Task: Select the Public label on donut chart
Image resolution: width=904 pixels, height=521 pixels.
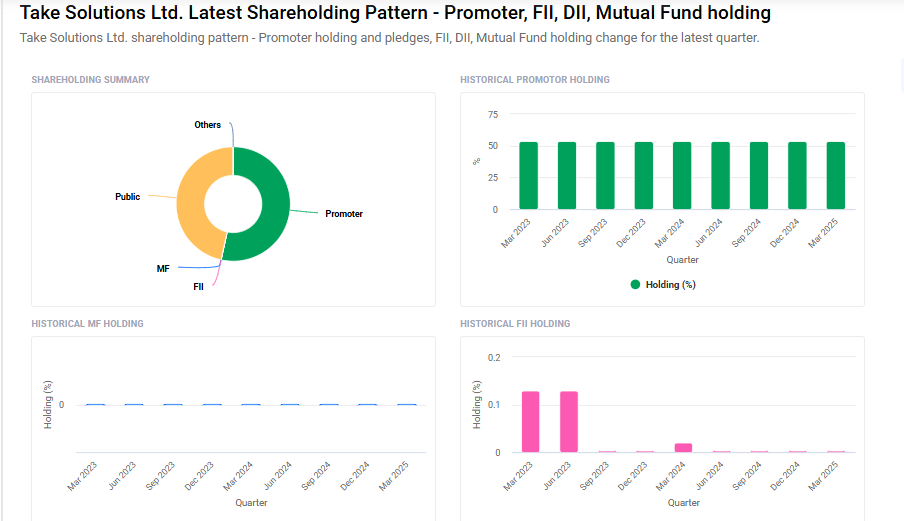Action: pyautogui.click(x=127, y=197)
